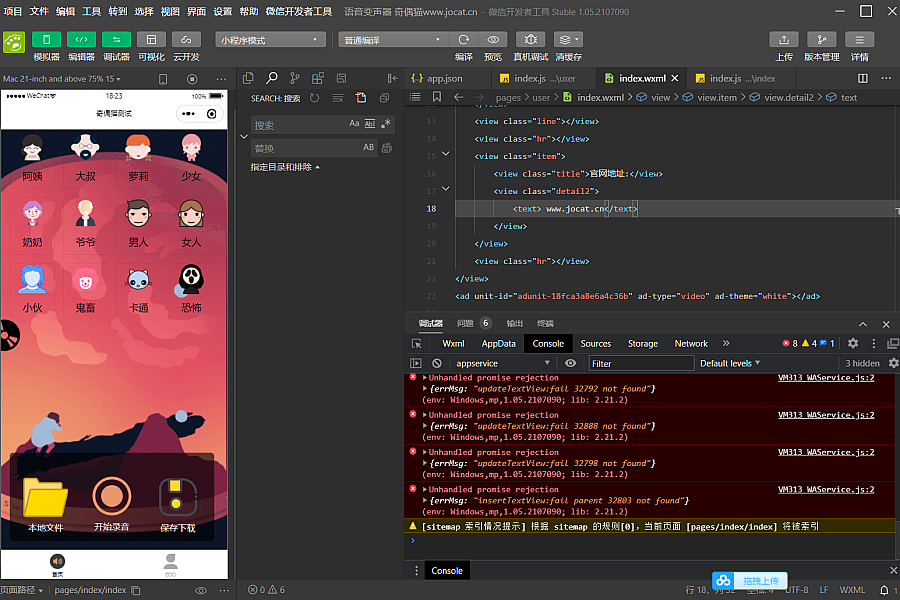
Task: Expand the errMsg 32792 not found object
Action: [425, 389]
